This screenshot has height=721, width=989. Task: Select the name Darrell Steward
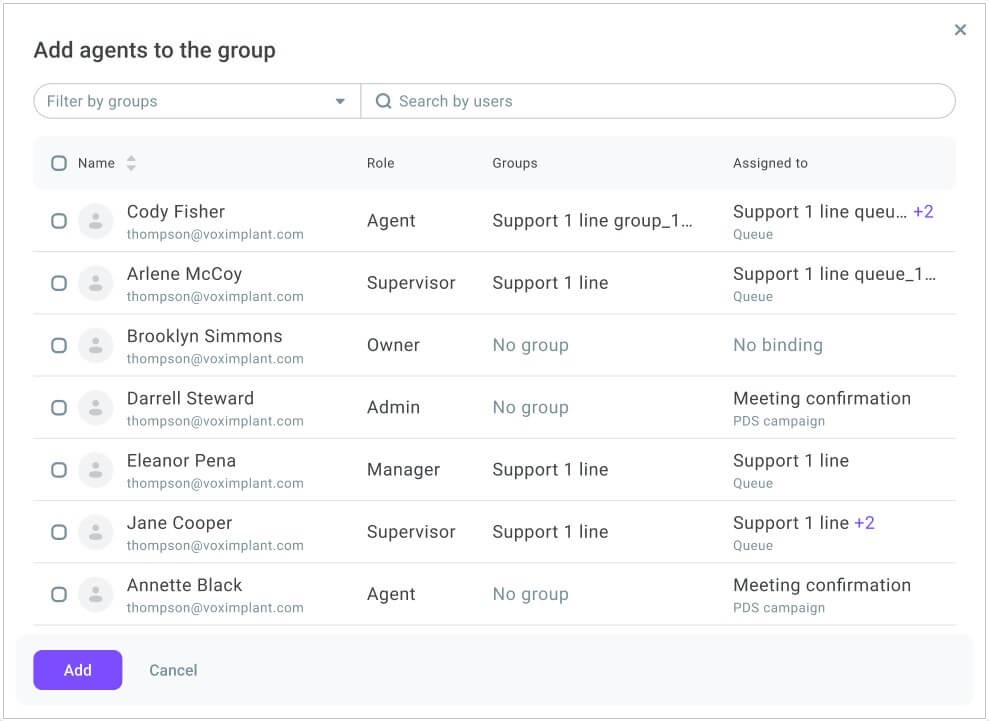tap(190, 398)
